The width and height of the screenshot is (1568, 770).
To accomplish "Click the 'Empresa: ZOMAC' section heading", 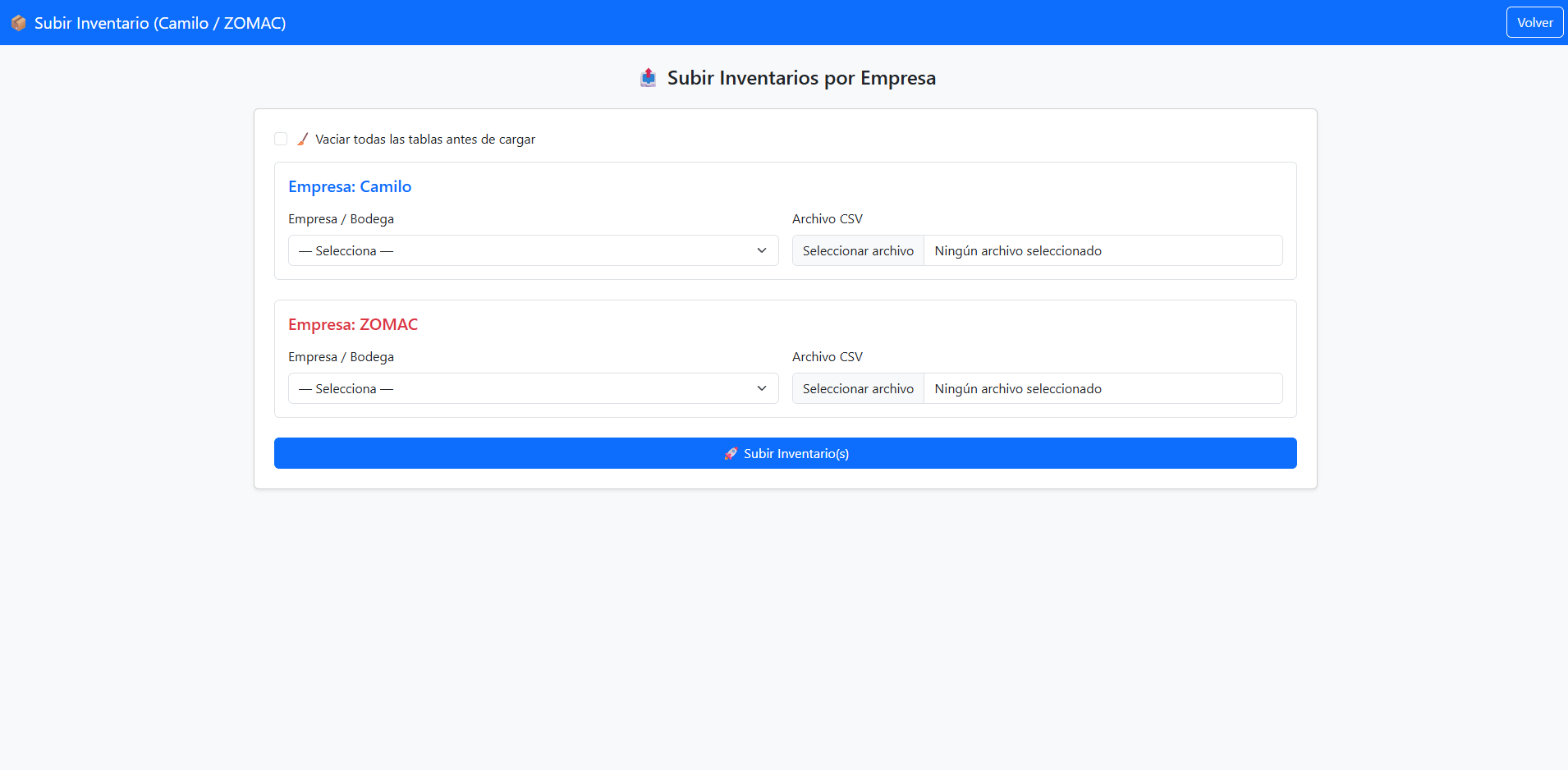I will point(353,324).
